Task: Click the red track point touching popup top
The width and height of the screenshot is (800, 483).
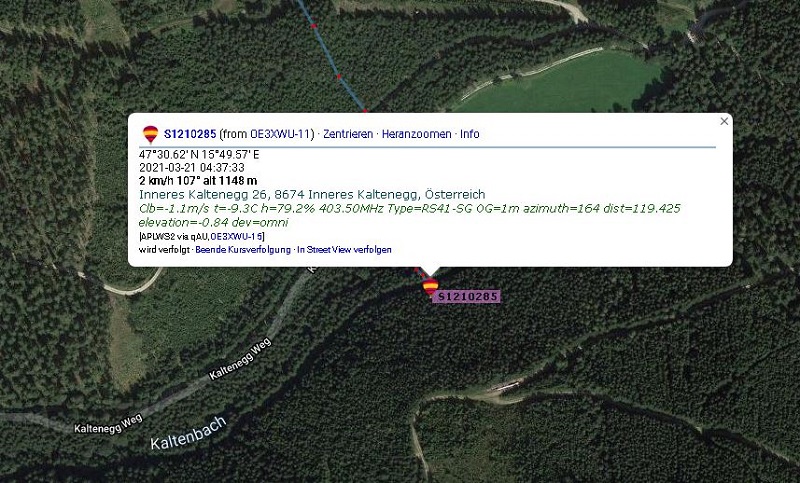Action: 365,110
